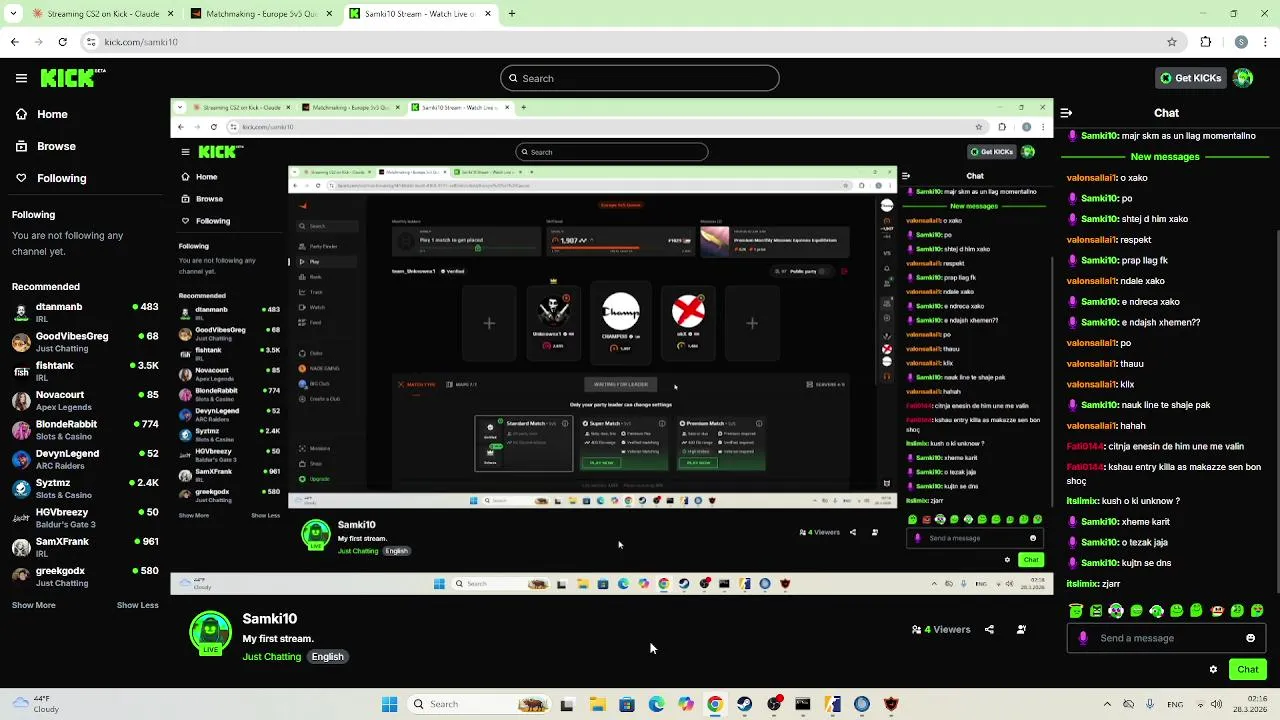Open the Chrome extensions puzzle icon
Viewport: 1280px width, 720px height.
[1205, 42]
